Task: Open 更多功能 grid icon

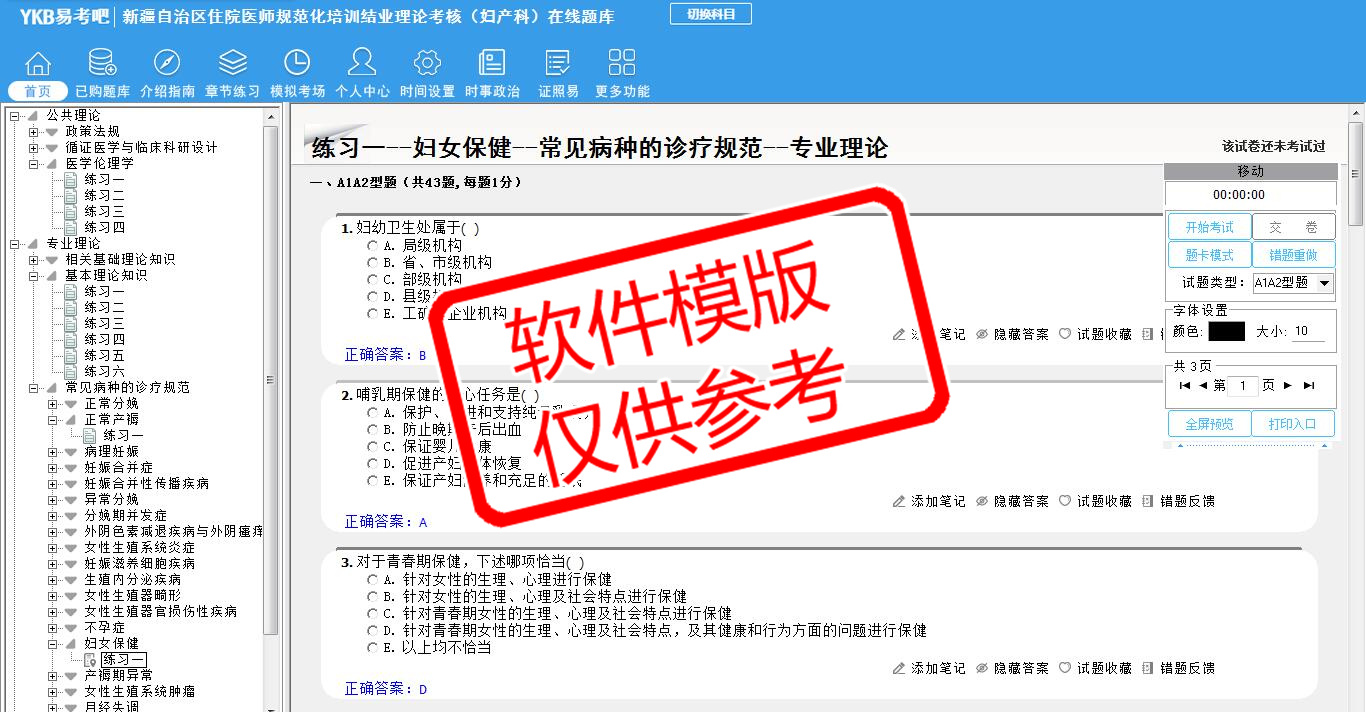Action: pos(622,64)
